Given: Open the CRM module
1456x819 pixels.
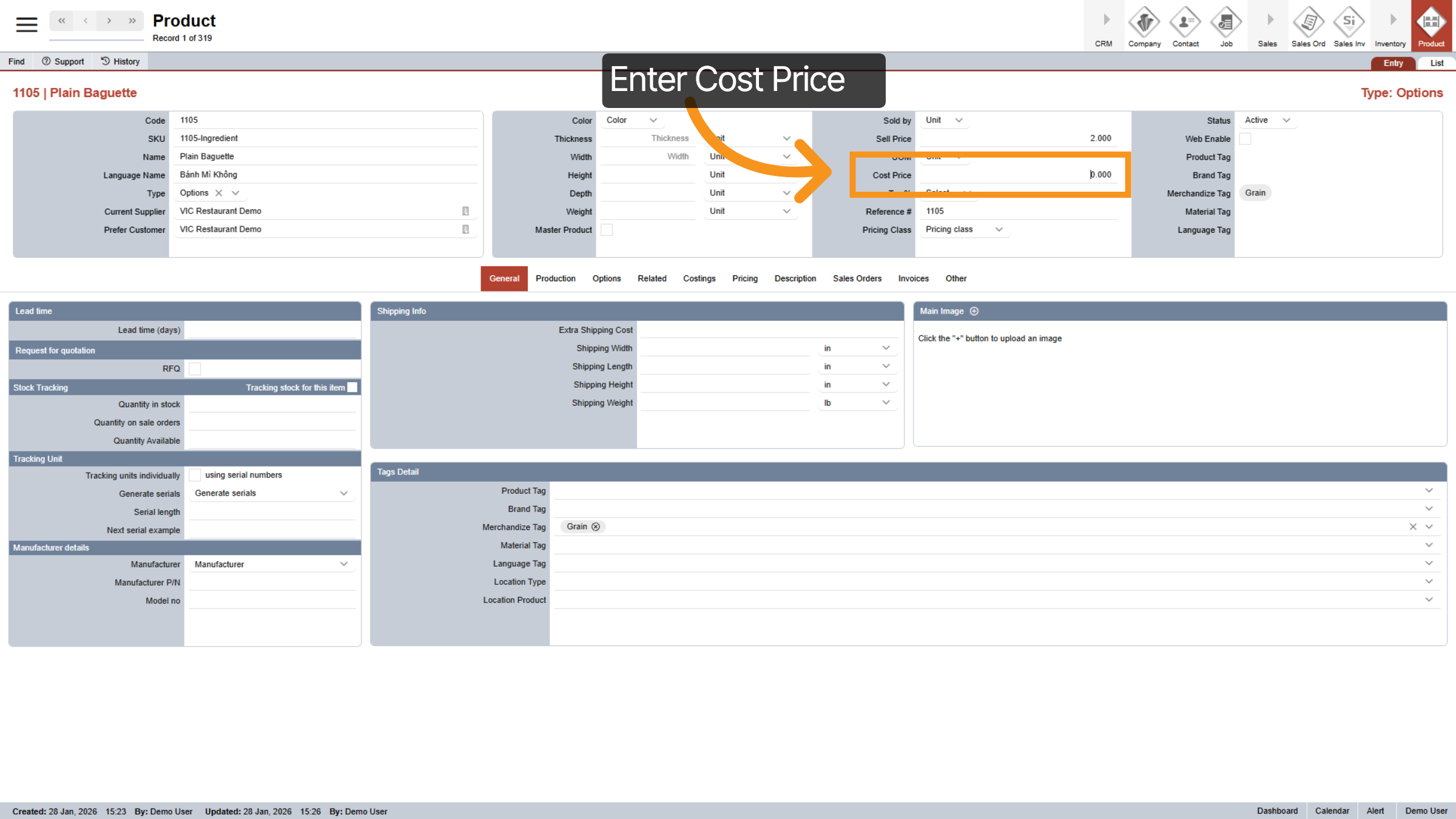Looking at the screenshot, I should pos(1103,25).
